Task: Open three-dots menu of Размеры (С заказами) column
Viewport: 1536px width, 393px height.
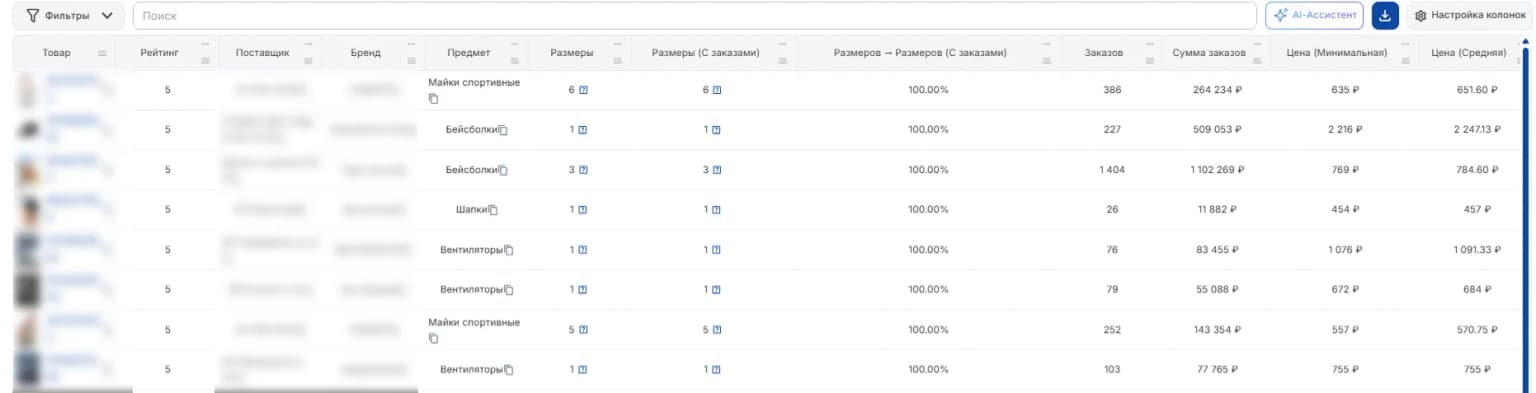Action: coord(783,44)
